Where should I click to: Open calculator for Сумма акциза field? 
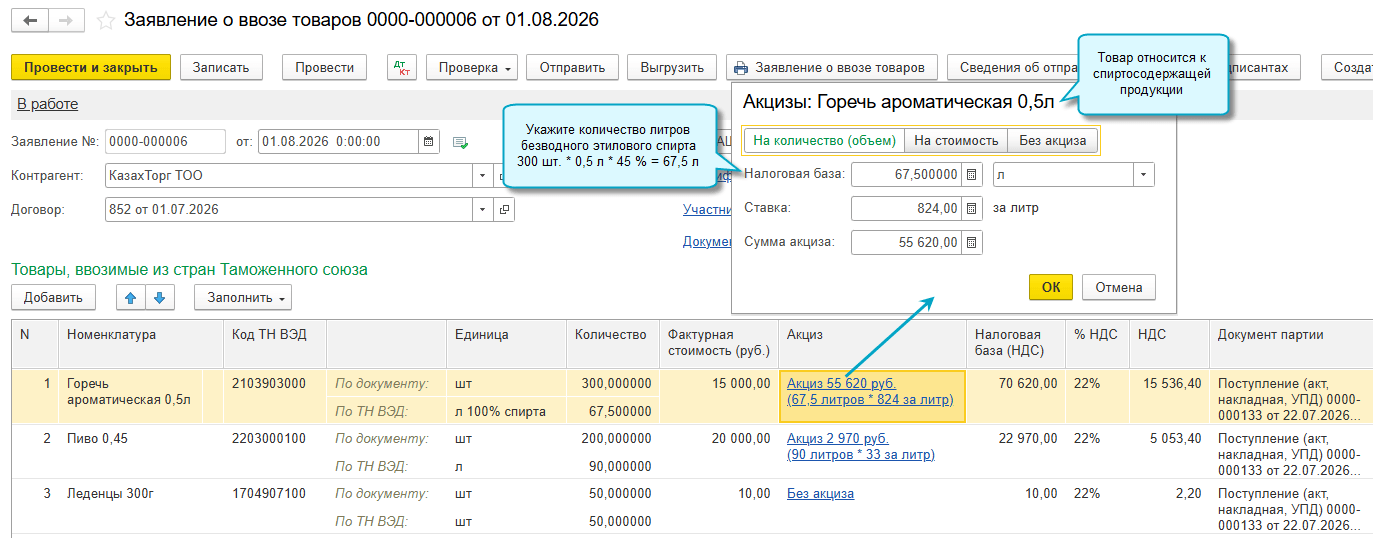(x=971, y=242)
